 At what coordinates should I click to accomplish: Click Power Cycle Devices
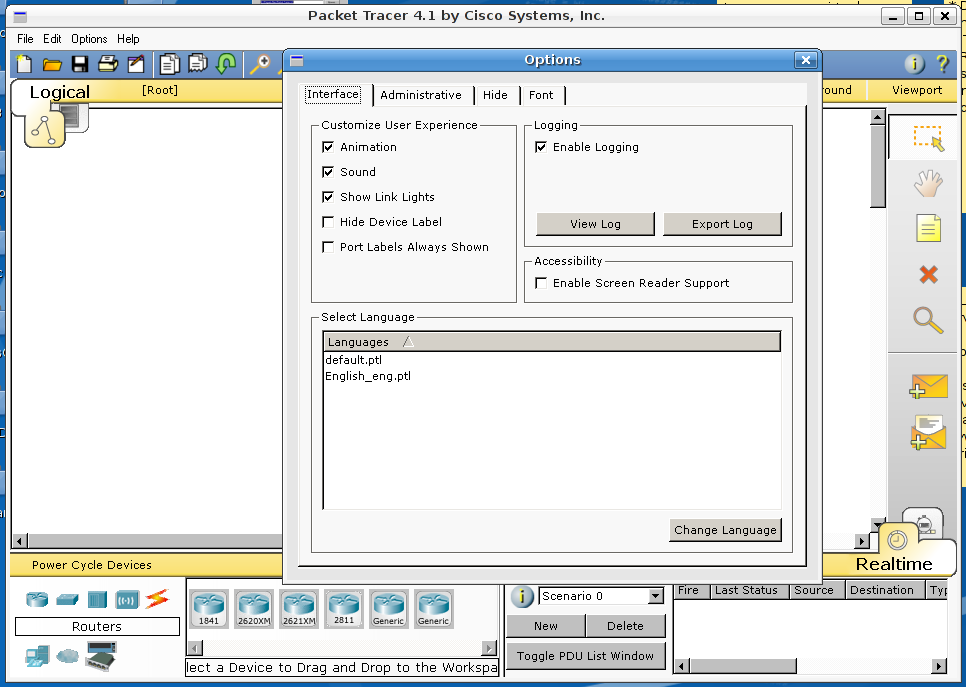pos(92,565)
